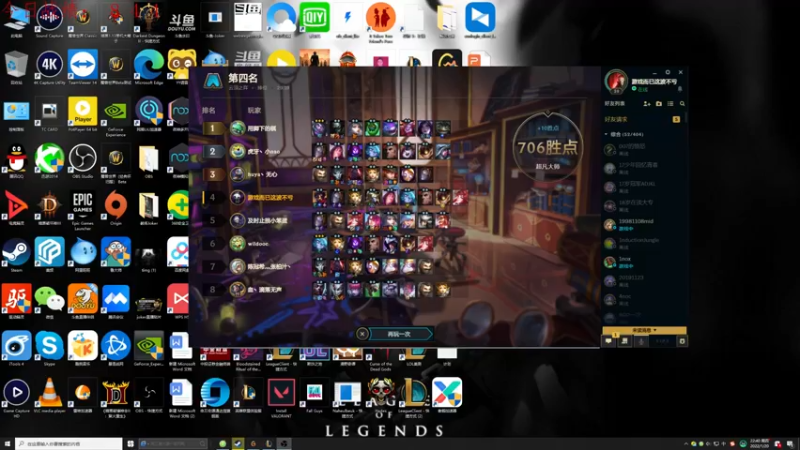Open Tencent QQ penguin shortcut

click(x=16, y=161)
